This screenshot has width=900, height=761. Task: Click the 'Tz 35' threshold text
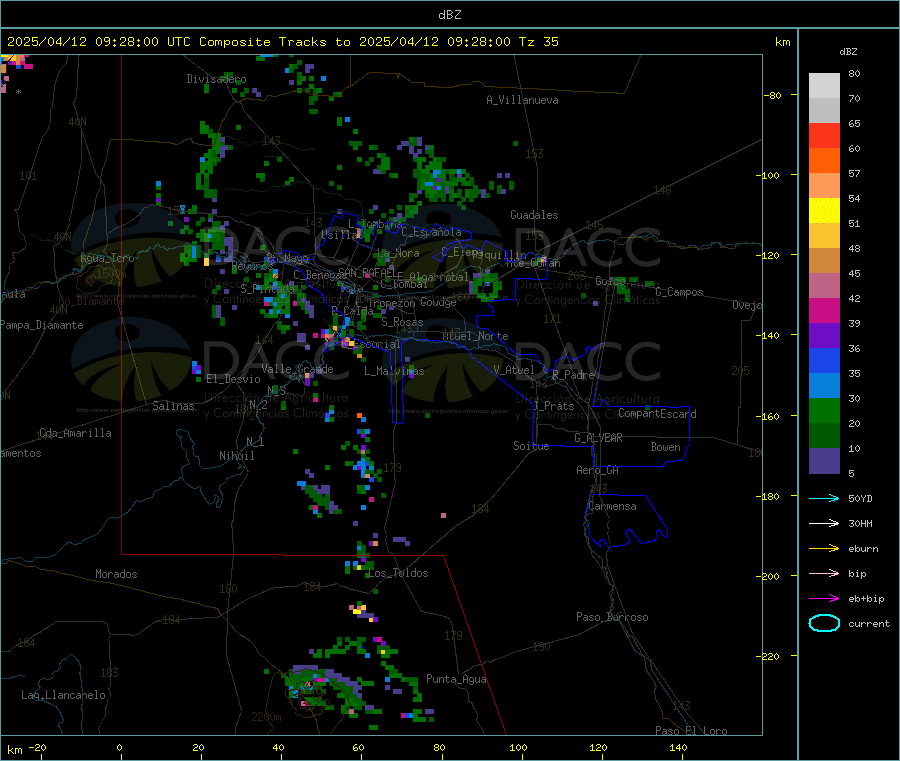(538, 42)
